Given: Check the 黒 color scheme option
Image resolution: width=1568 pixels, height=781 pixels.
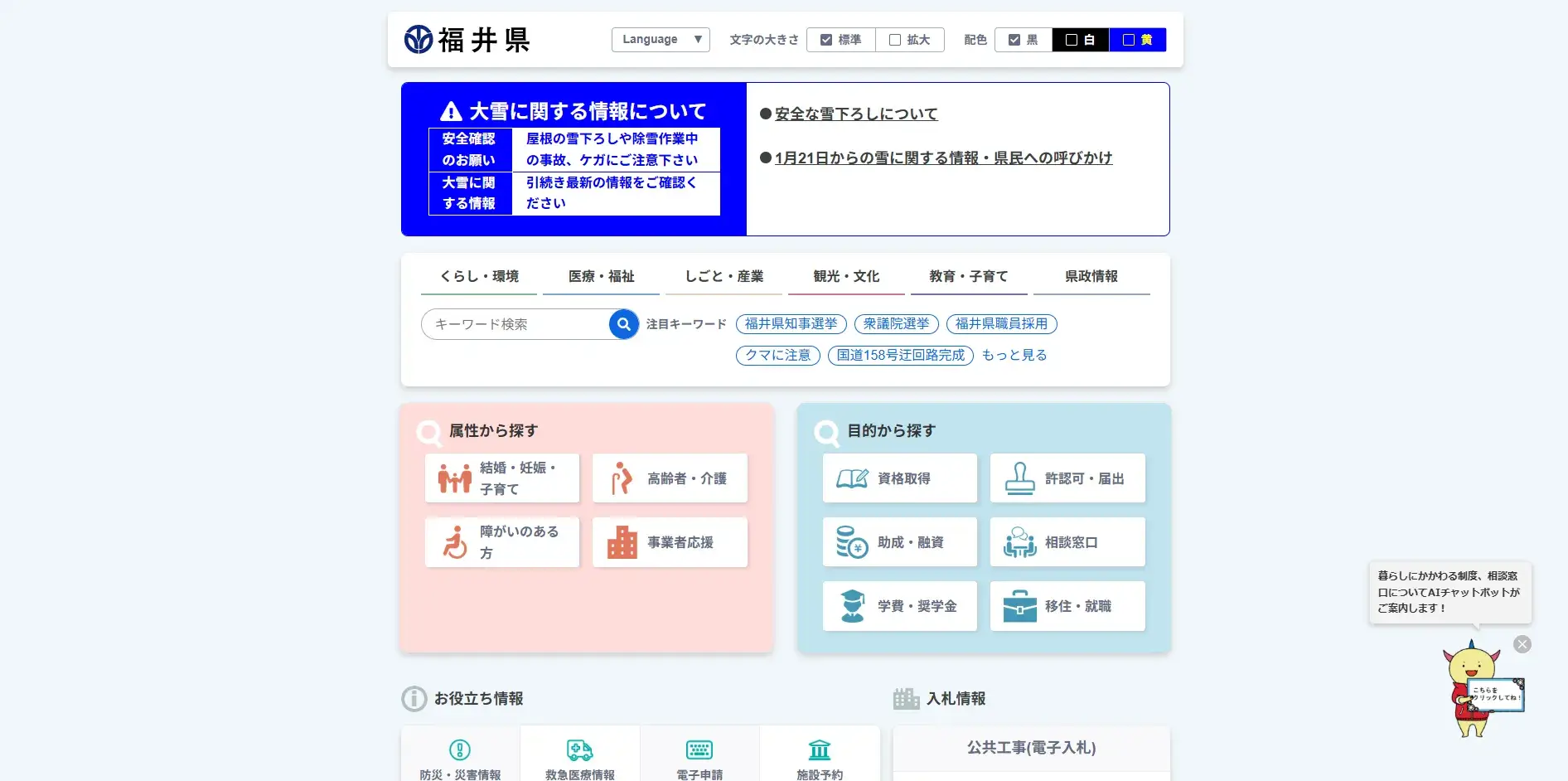Looking at the screenshot, I should (1014, 40).
